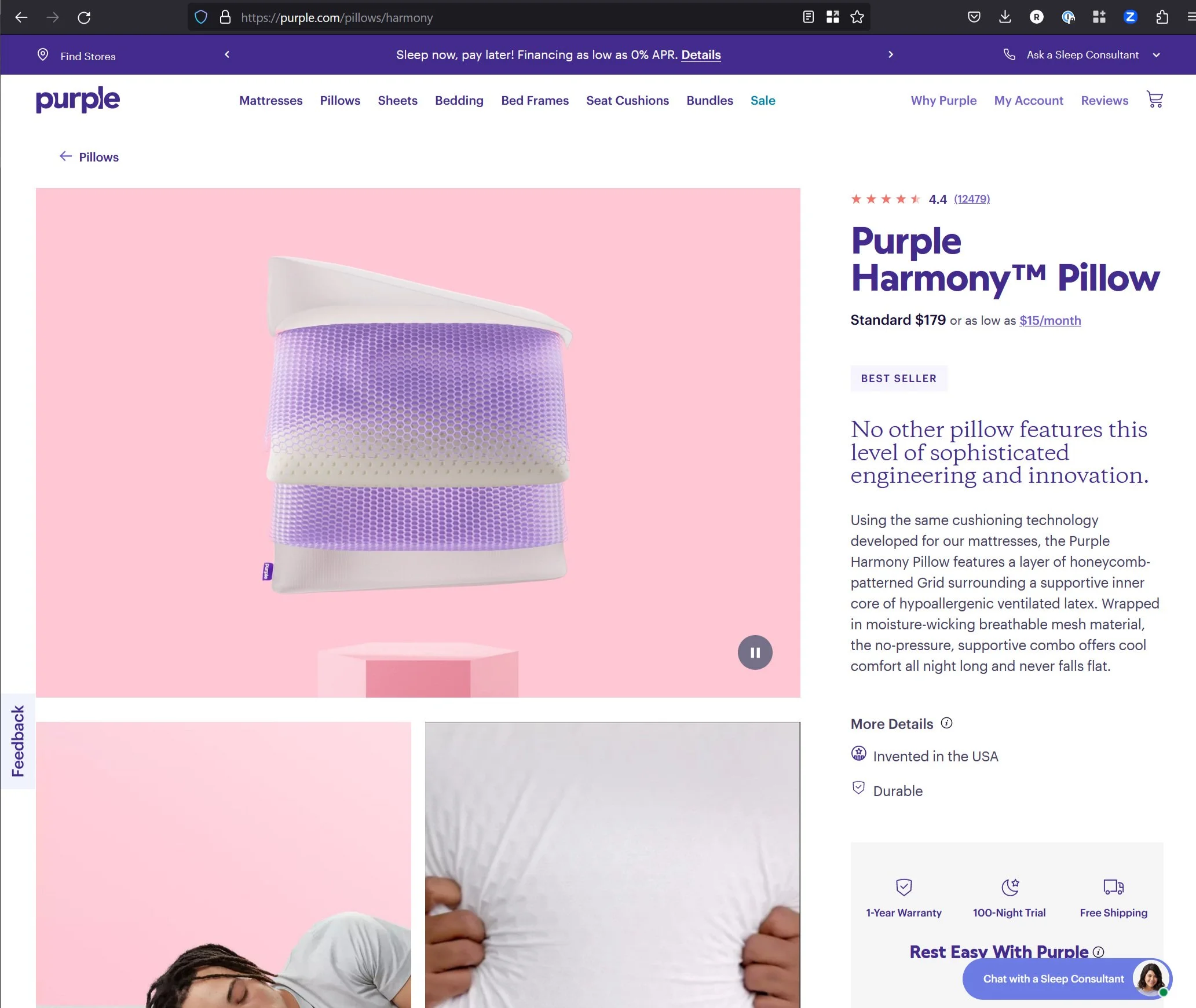Click the Find Stores location pin icon
Image resolution: width=1196 pixels, height=1008 pixels.
coord(43,55)
